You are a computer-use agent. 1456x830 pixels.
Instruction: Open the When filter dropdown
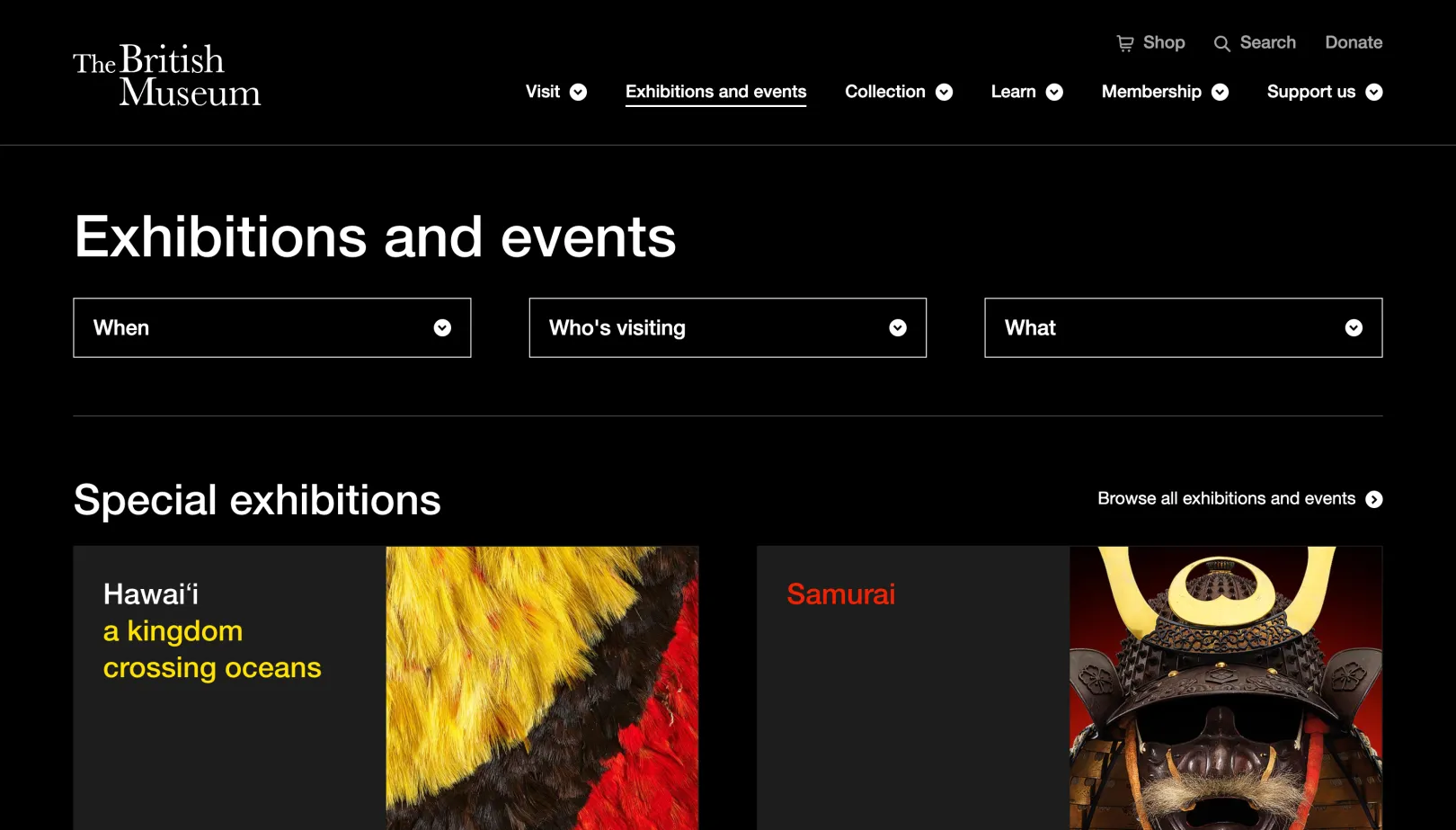click(272, 327)
